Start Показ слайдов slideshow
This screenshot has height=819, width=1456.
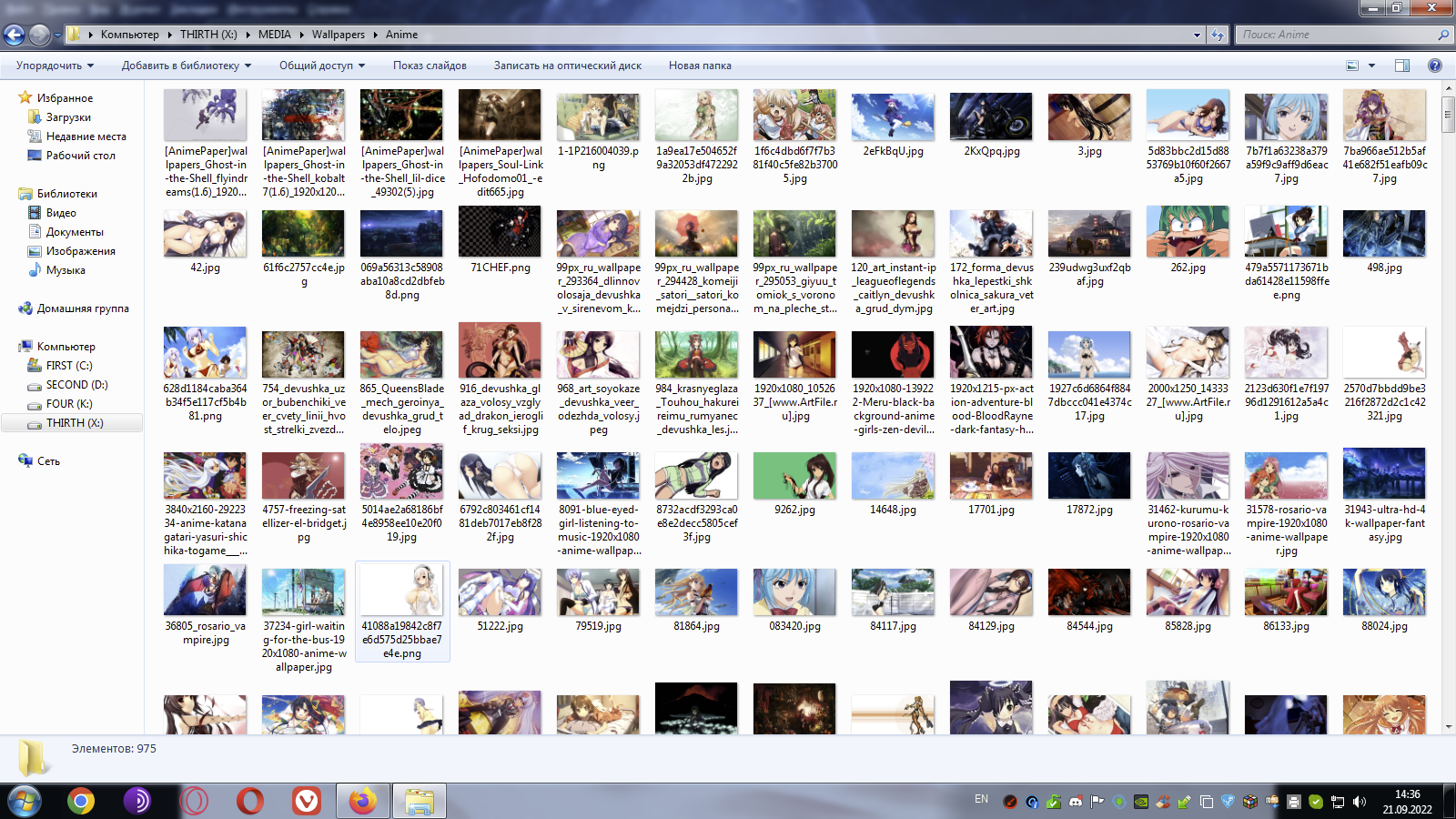[x=430, y=66]
